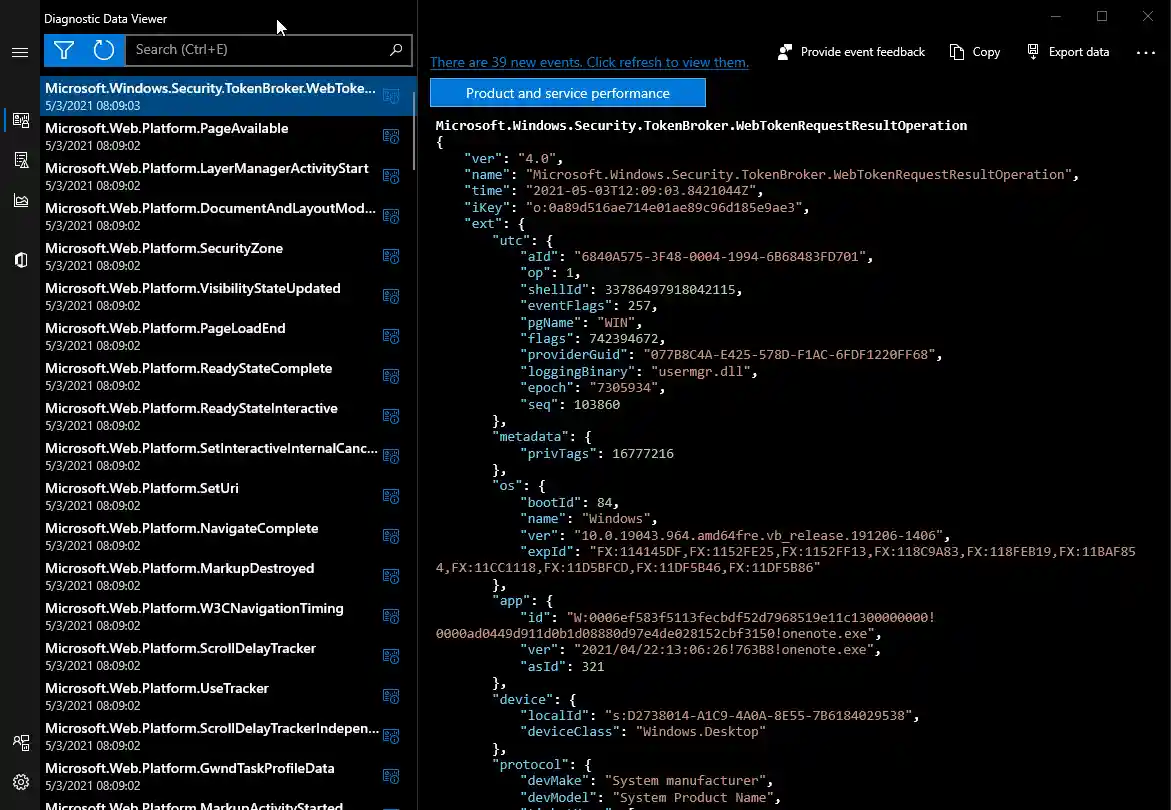Refresh the event list
This screenshot has width=1171, height=810.
[104, 50]
